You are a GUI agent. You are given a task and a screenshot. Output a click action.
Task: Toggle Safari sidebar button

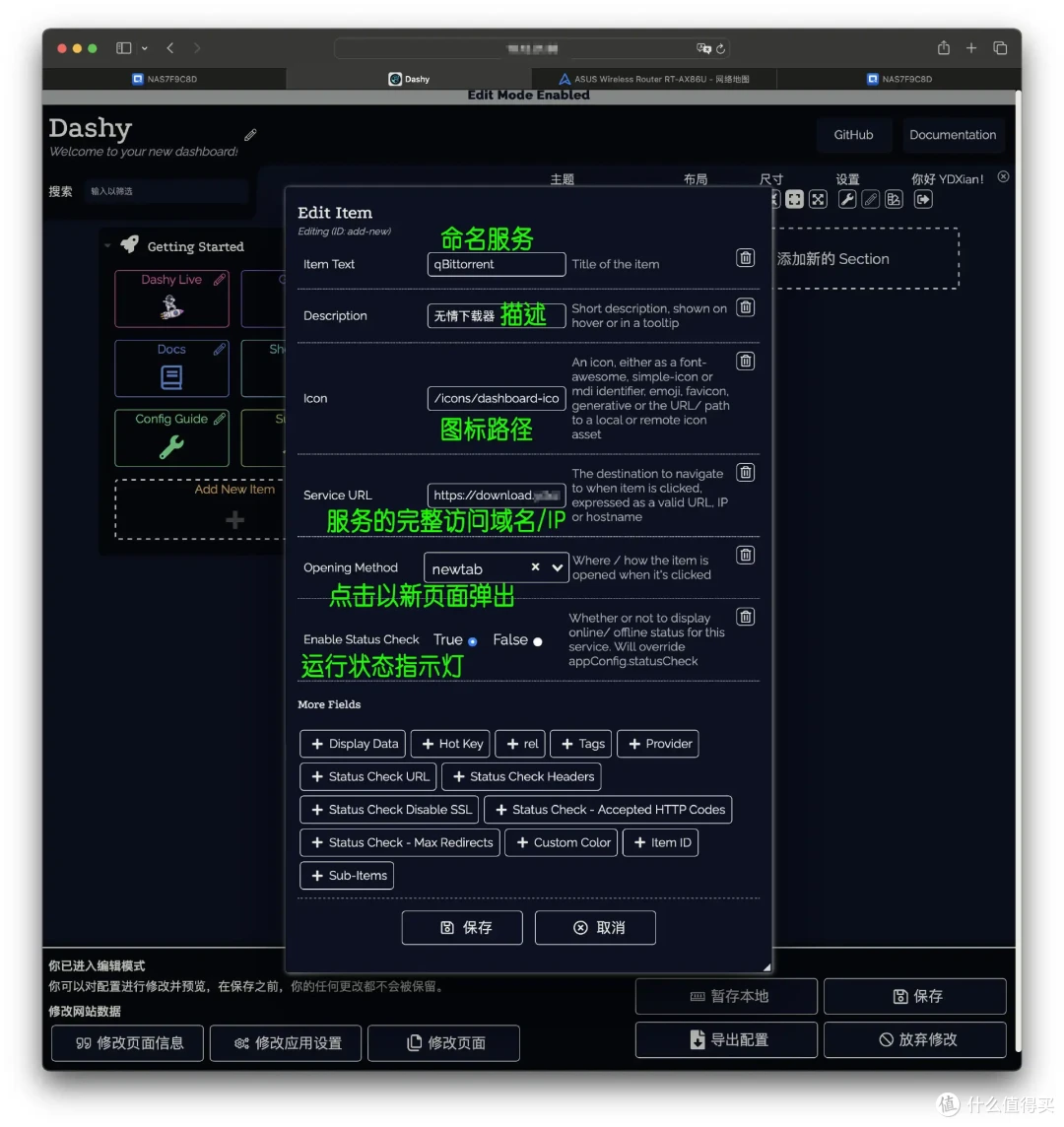point(124,48)
